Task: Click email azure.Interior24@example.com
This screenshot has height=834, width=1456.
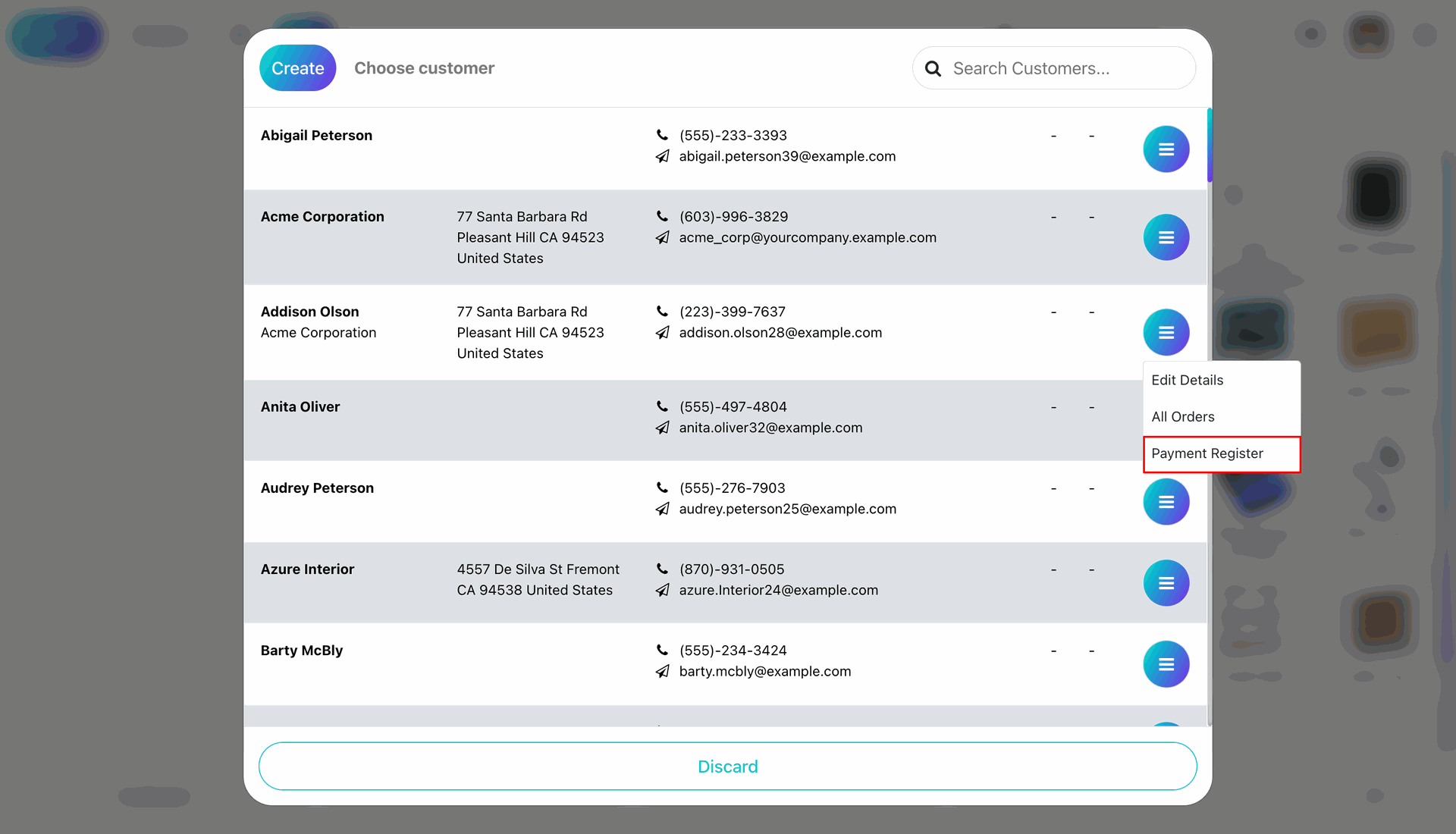Action: click(778, 590)
